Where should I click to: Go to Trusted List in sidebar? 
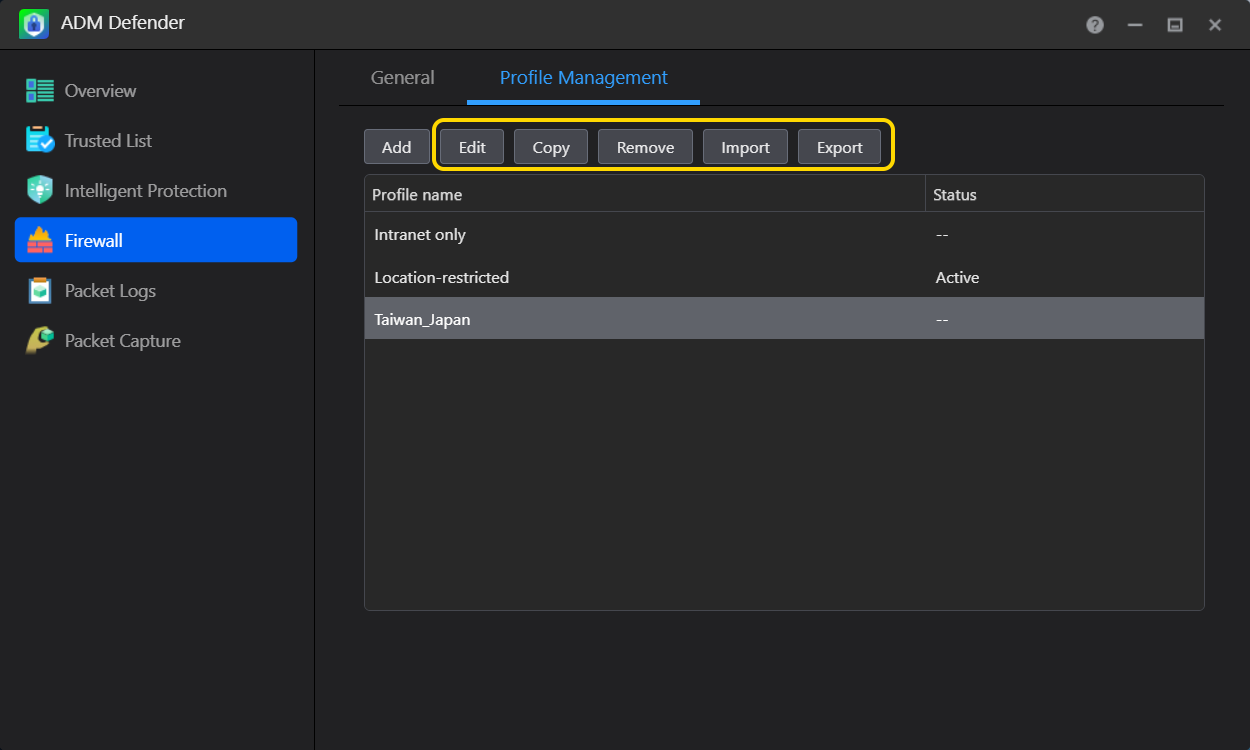tap(108, 141)
